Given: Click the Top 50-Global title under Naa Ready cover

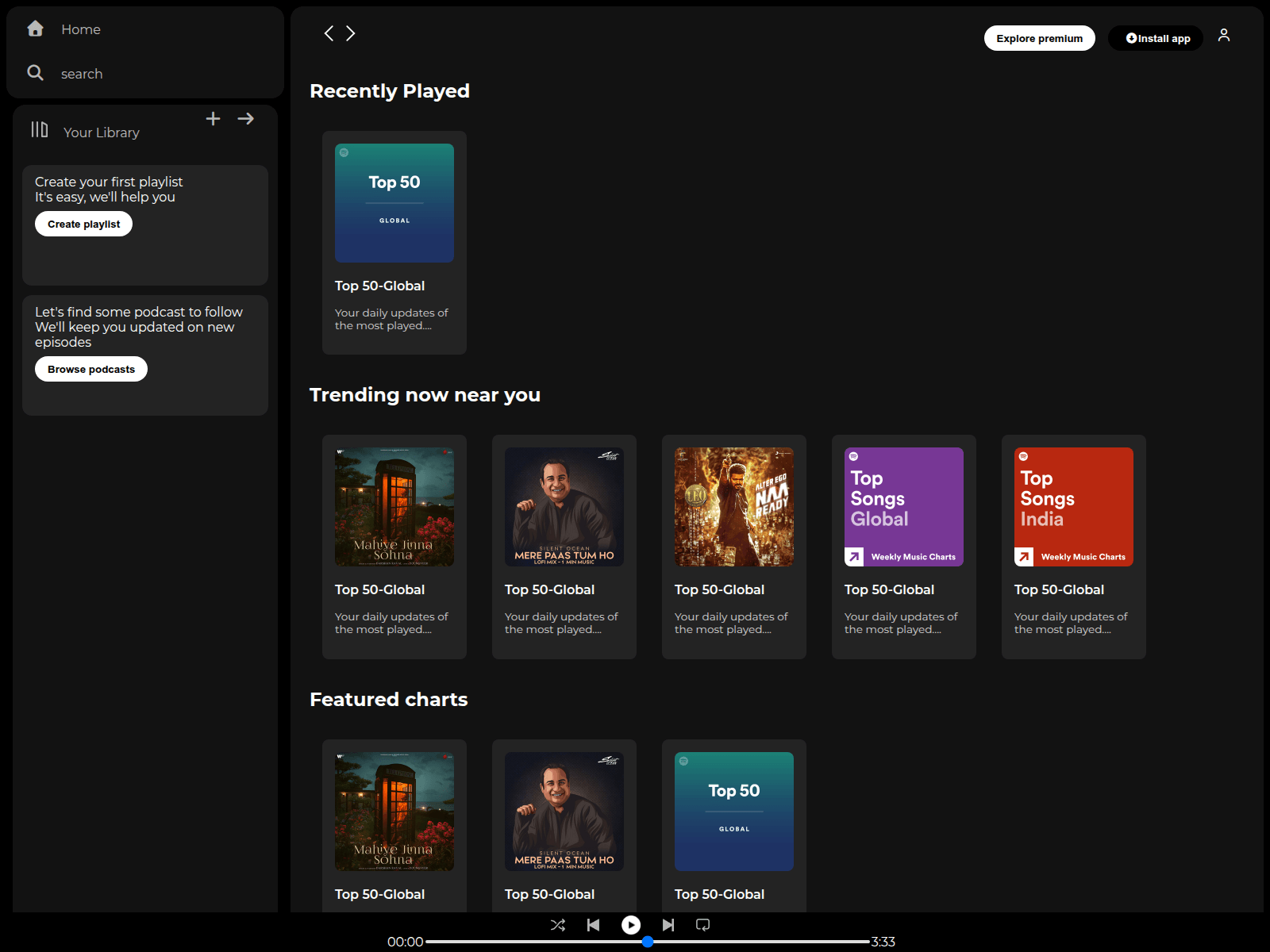Looking at the screenshot, I should 719,589.
